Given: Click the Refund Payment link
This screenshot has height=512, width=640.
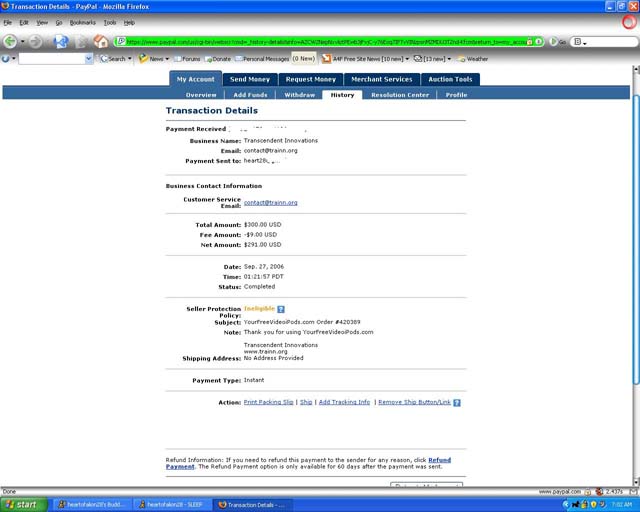Looking at the screenshot, I should tap(440, 460).
